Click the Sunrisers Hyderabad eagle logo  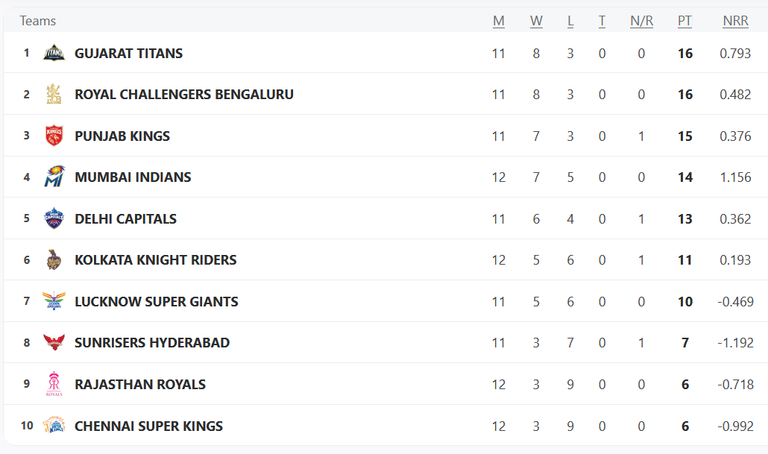click(x=54, y=342)
